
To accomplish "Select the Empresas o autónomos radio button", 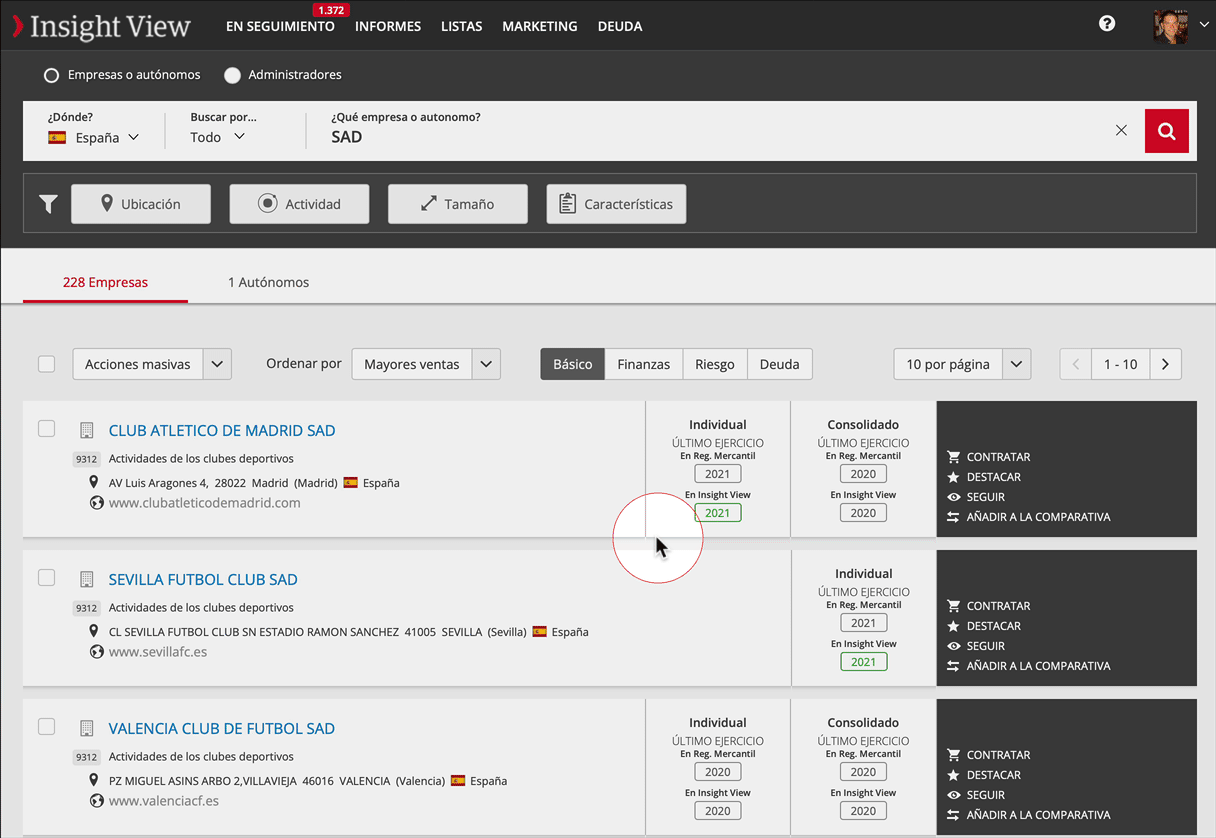I will pyautogui.click(x=51, y=75).
